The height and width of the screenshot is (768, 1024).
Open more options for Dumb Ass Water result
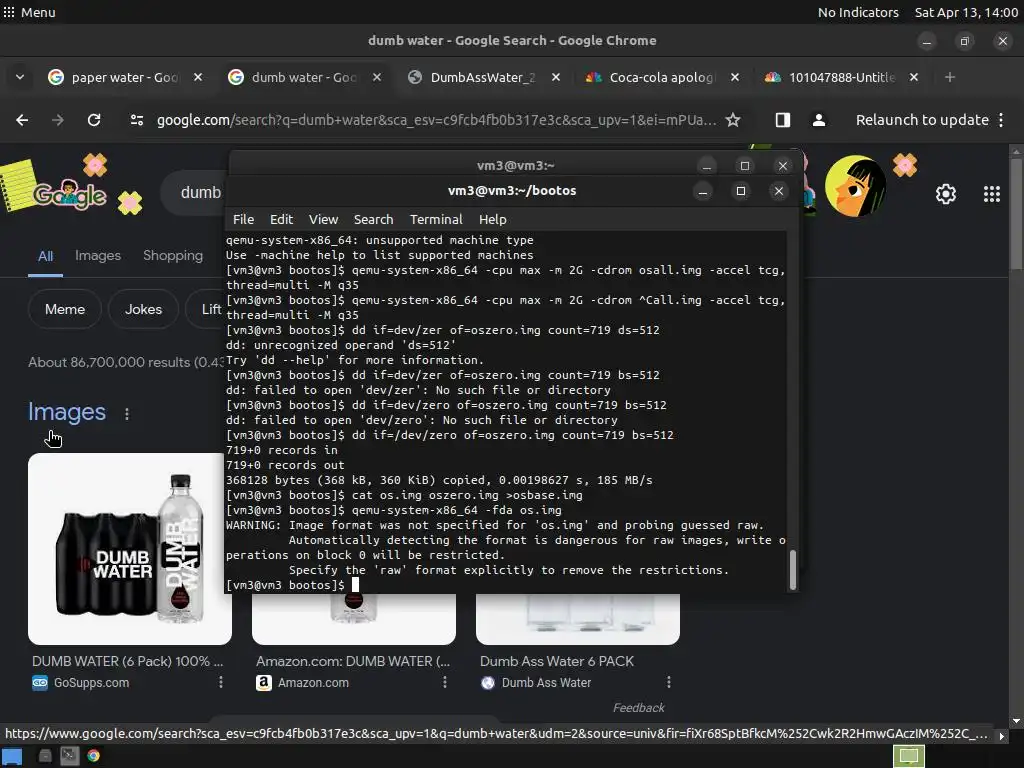point(669,682)
